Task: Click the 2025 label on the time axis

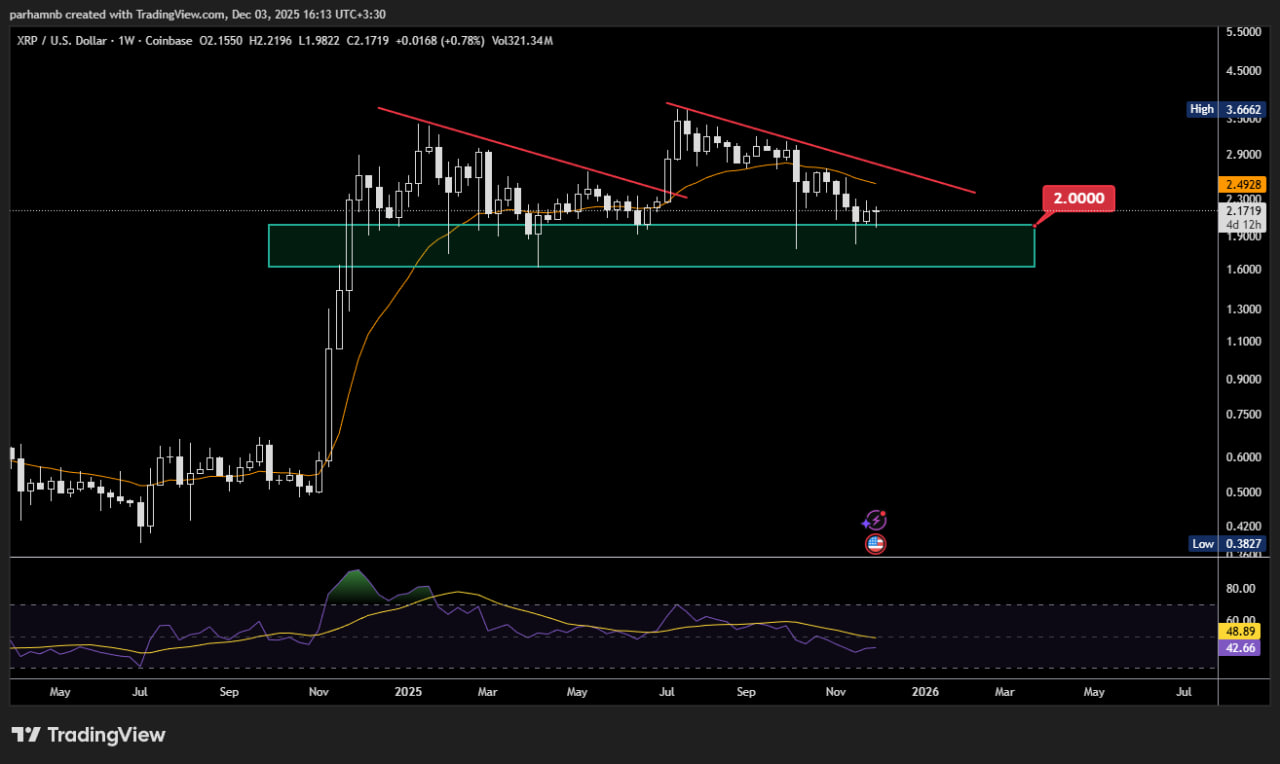Action: point(408,691)
